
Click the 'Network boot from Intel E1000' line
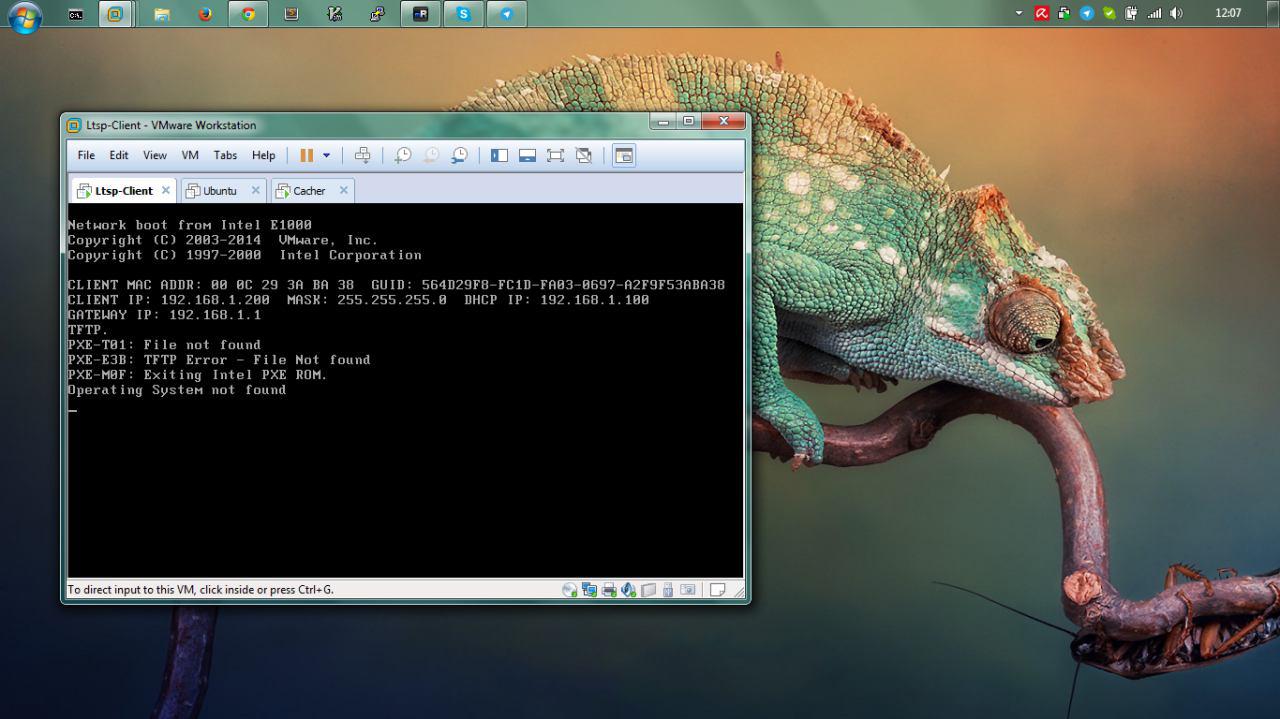[x=190, y=225]
